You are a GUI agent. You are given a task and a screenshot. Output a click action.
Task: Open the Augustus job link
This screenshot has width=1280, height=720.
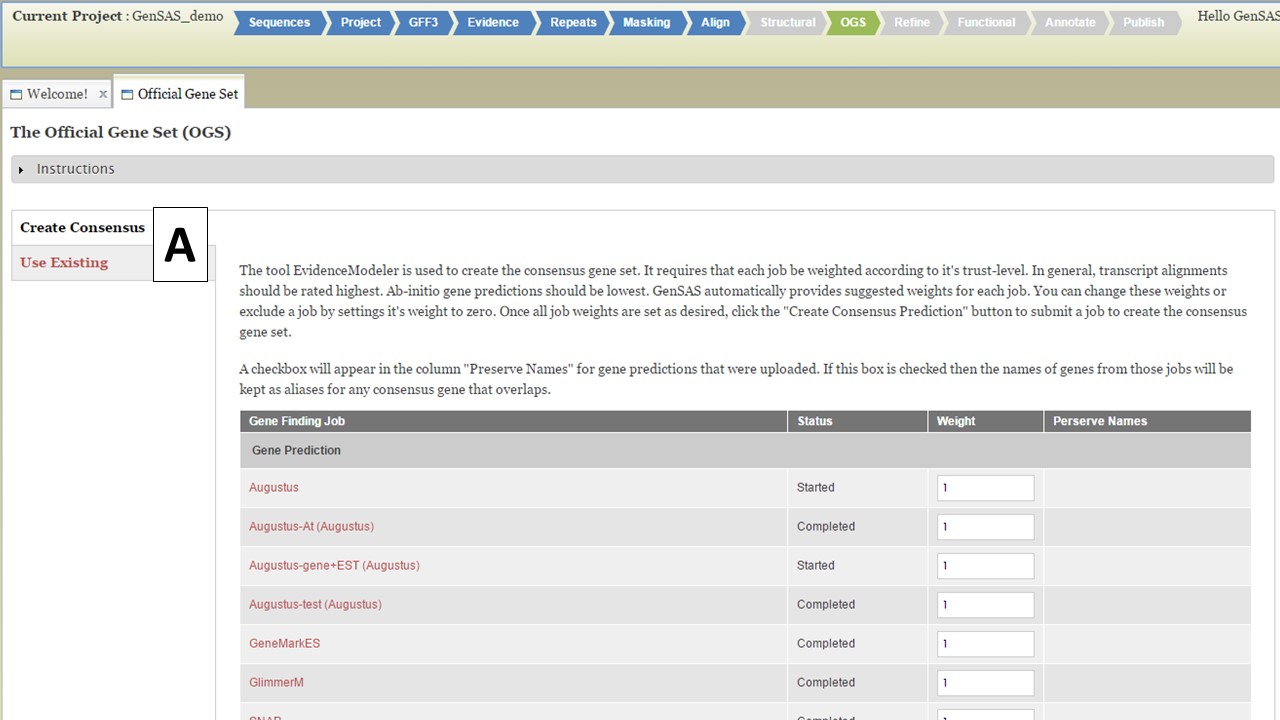pyautogui.click(x=274, y=488)
